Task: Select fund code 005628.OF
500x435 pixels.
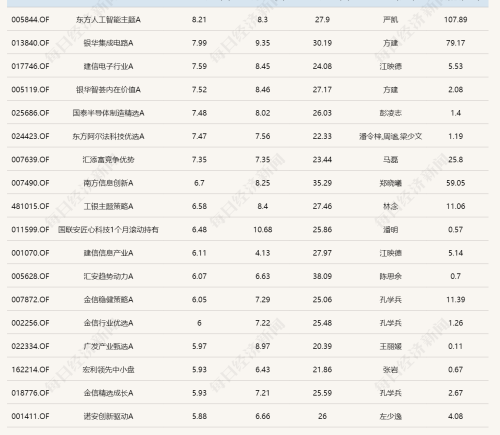Action: pos(30,276)
